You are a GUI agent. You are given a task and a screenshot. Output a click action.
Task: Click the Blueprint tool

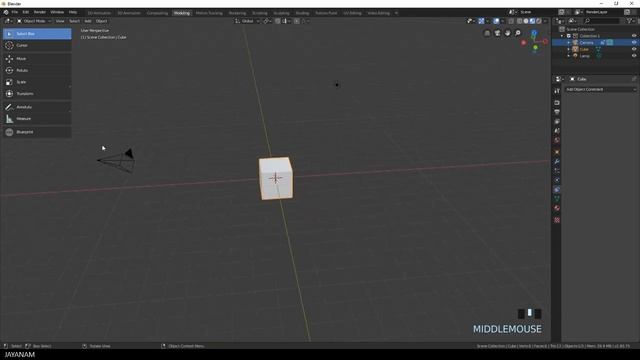37,132
